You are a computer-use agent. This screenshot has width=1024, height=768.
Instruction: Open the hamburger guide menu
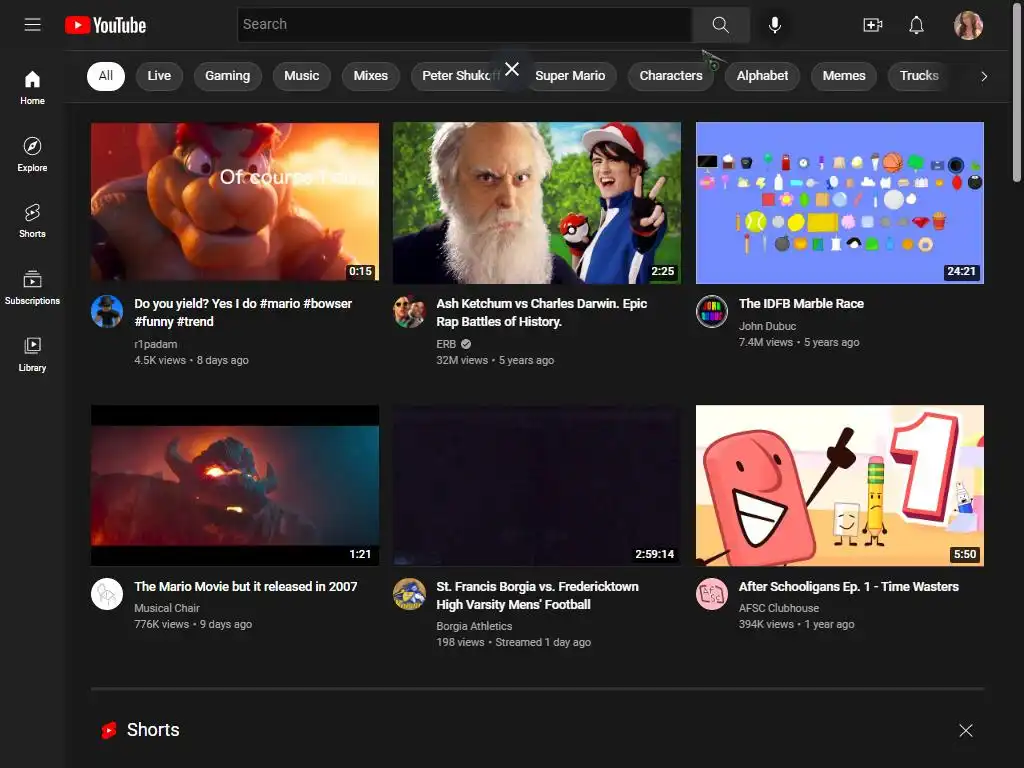(x=32, y=25)
